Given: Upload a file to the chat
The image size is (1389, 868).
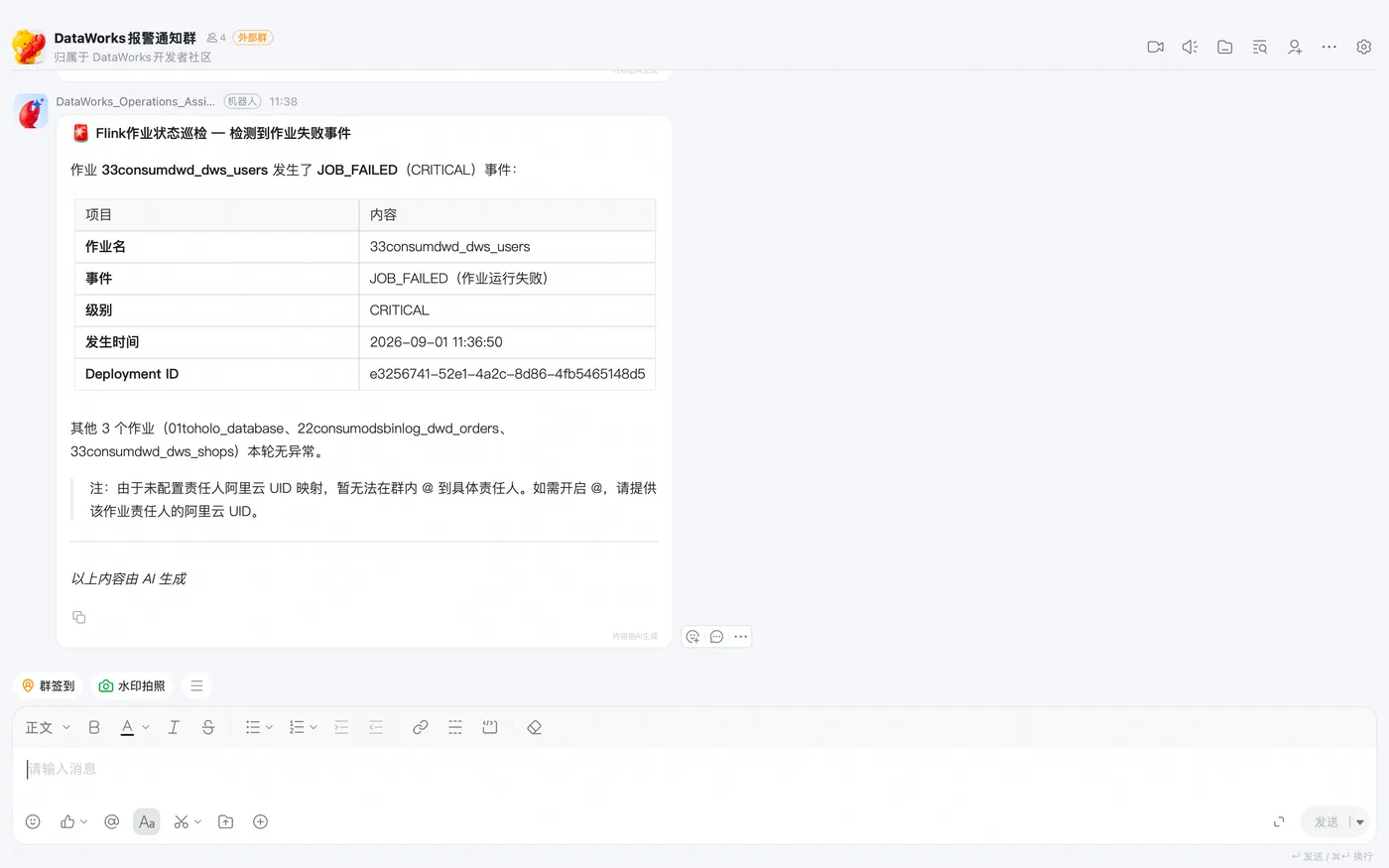Looking at the screenshot, I should coord(225,821).
